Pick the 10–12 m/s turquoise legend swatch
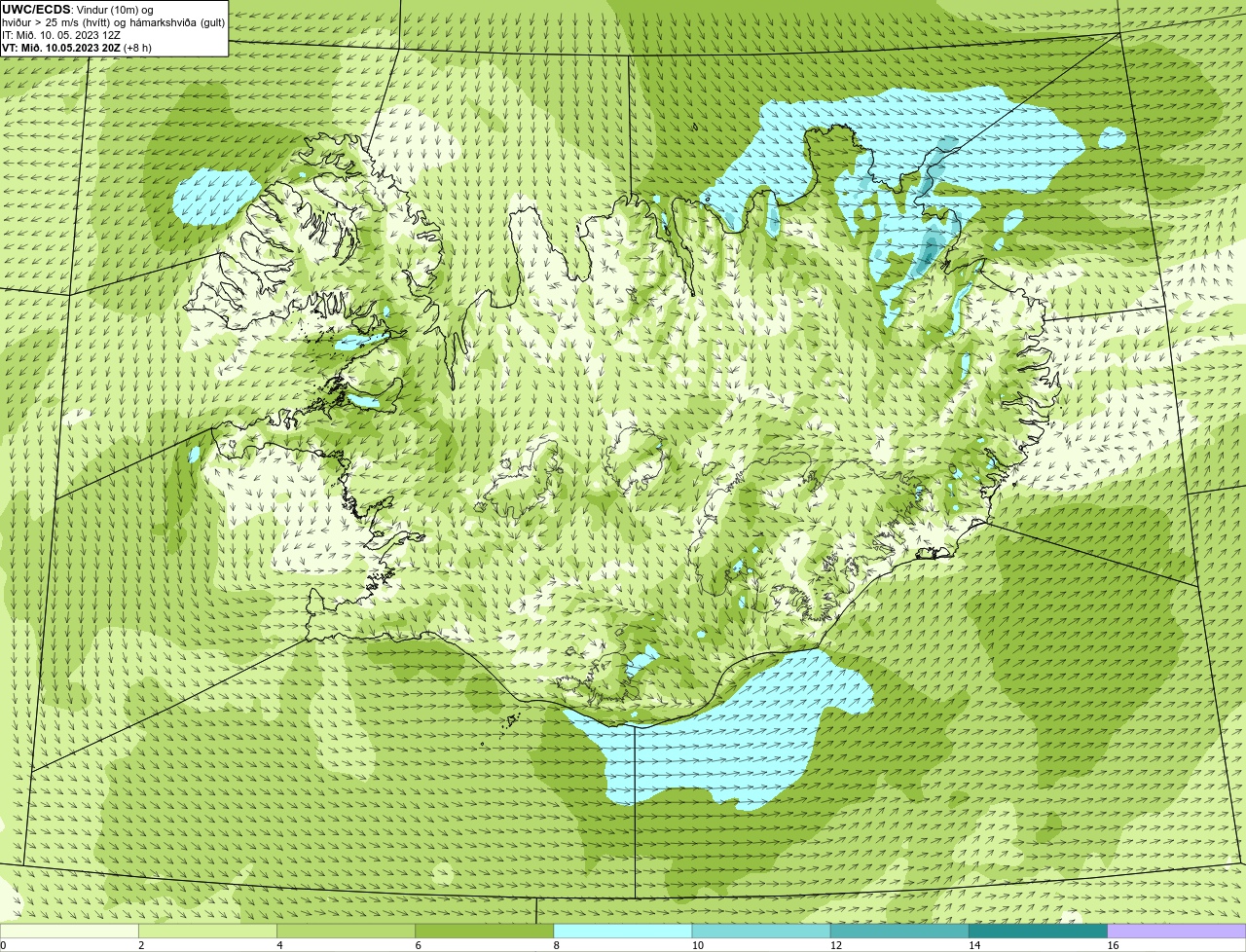 [761, 931]
